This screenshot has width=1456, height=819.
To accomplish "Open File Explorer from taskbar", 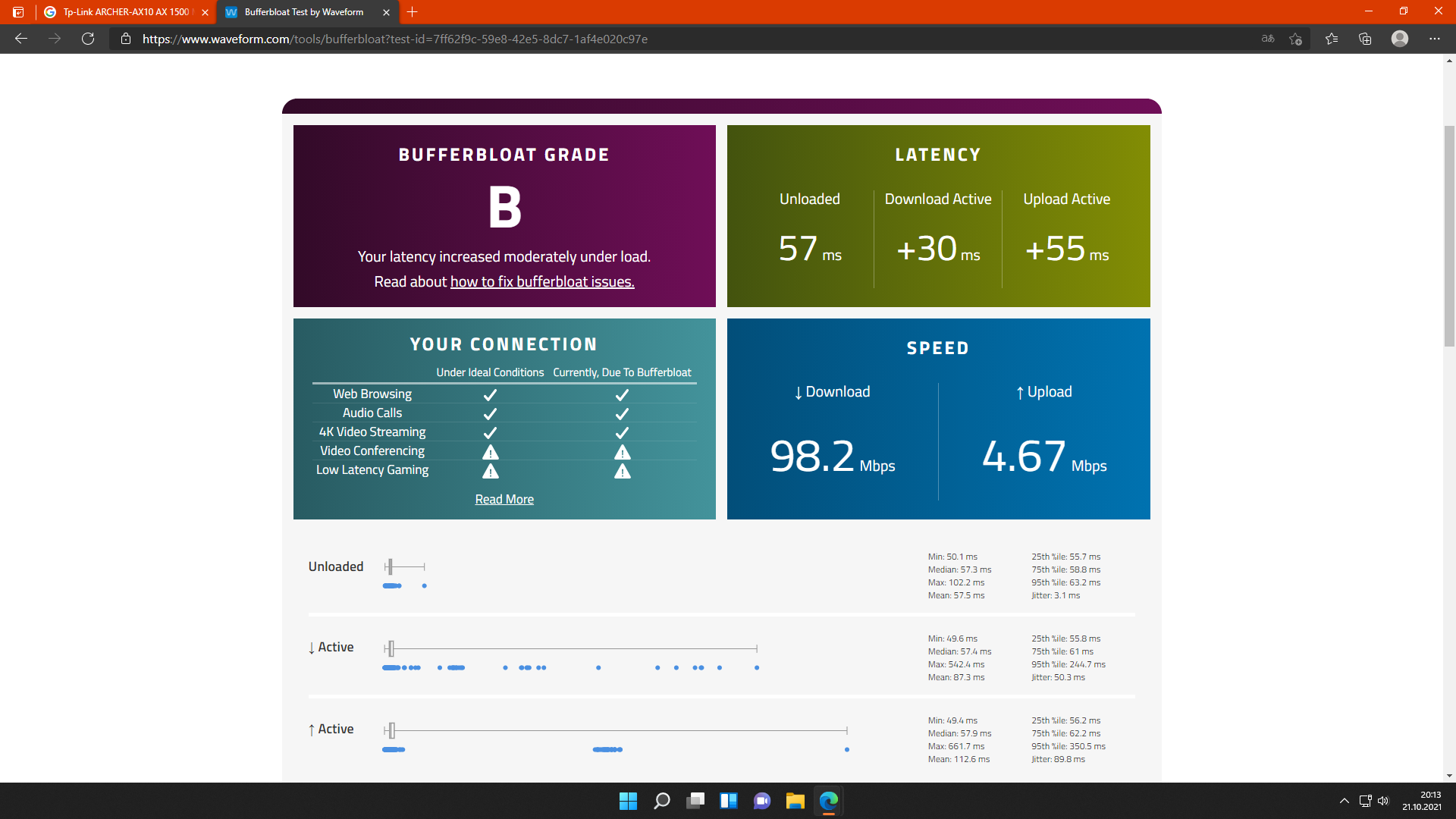I will [x=795, y=801].
